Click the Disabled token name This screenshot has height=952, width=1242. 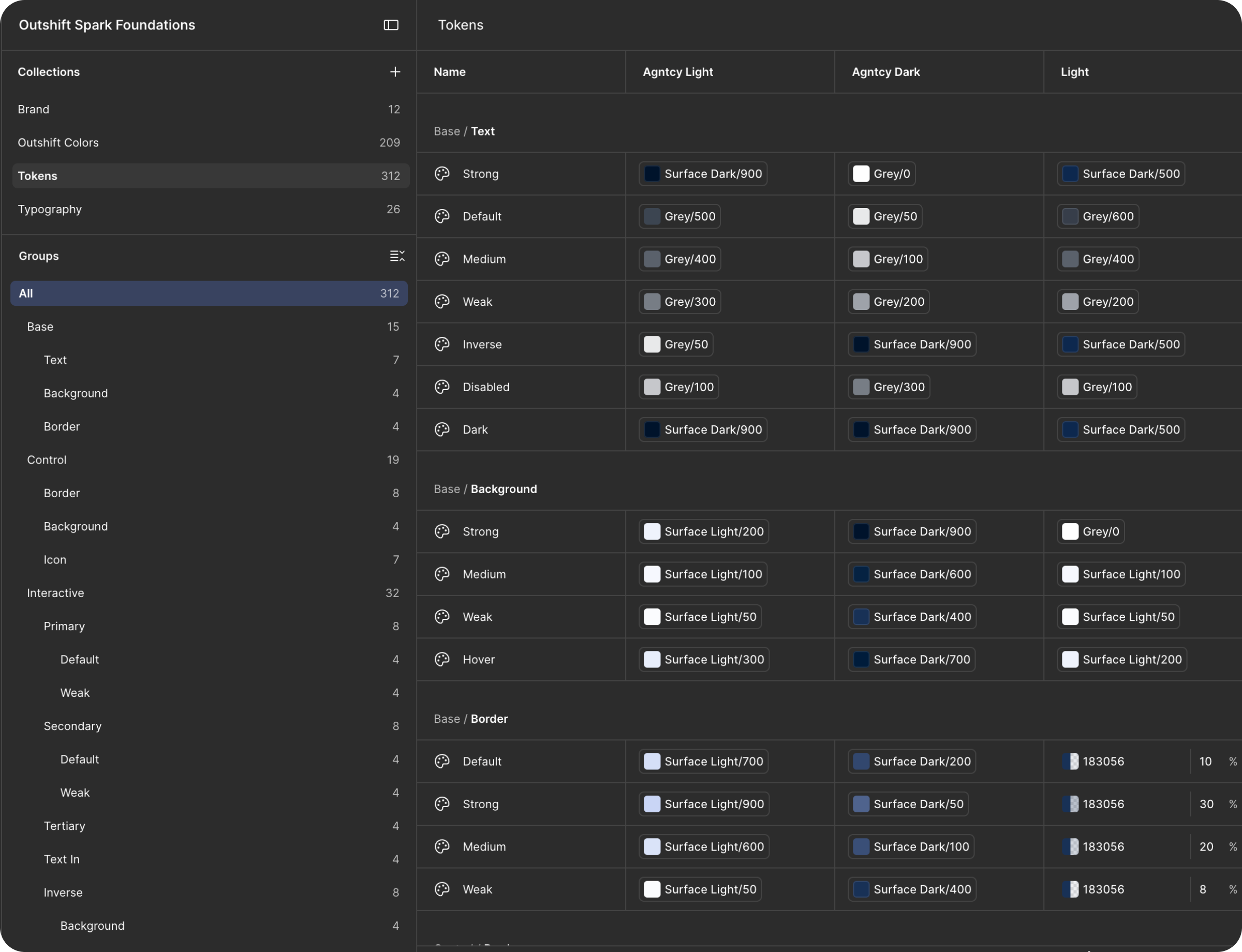click(x=486, y=387)
